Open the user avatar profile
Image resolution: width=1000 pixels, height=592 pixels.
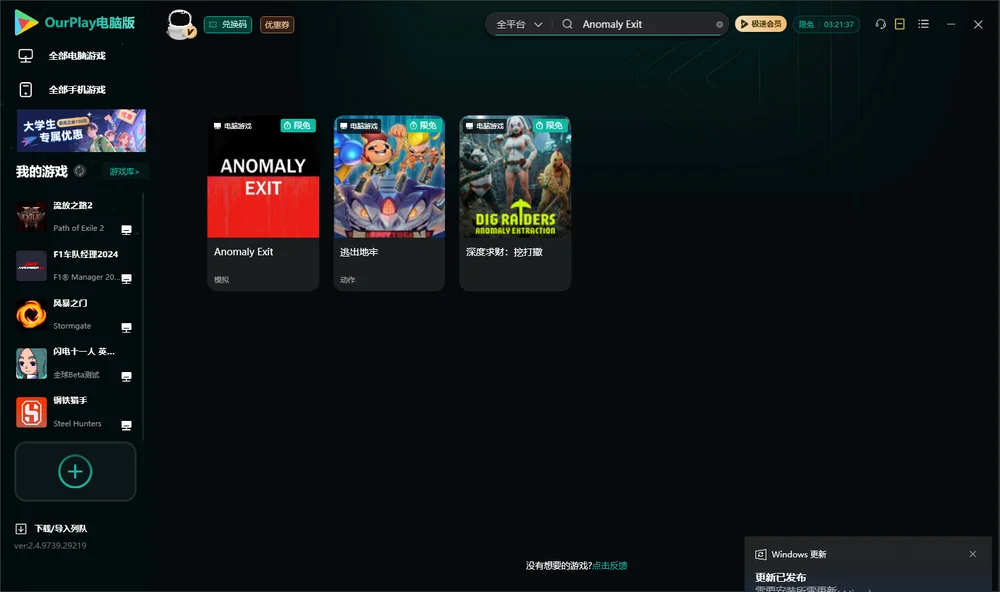pyautogui.click(x=180, y=25)
